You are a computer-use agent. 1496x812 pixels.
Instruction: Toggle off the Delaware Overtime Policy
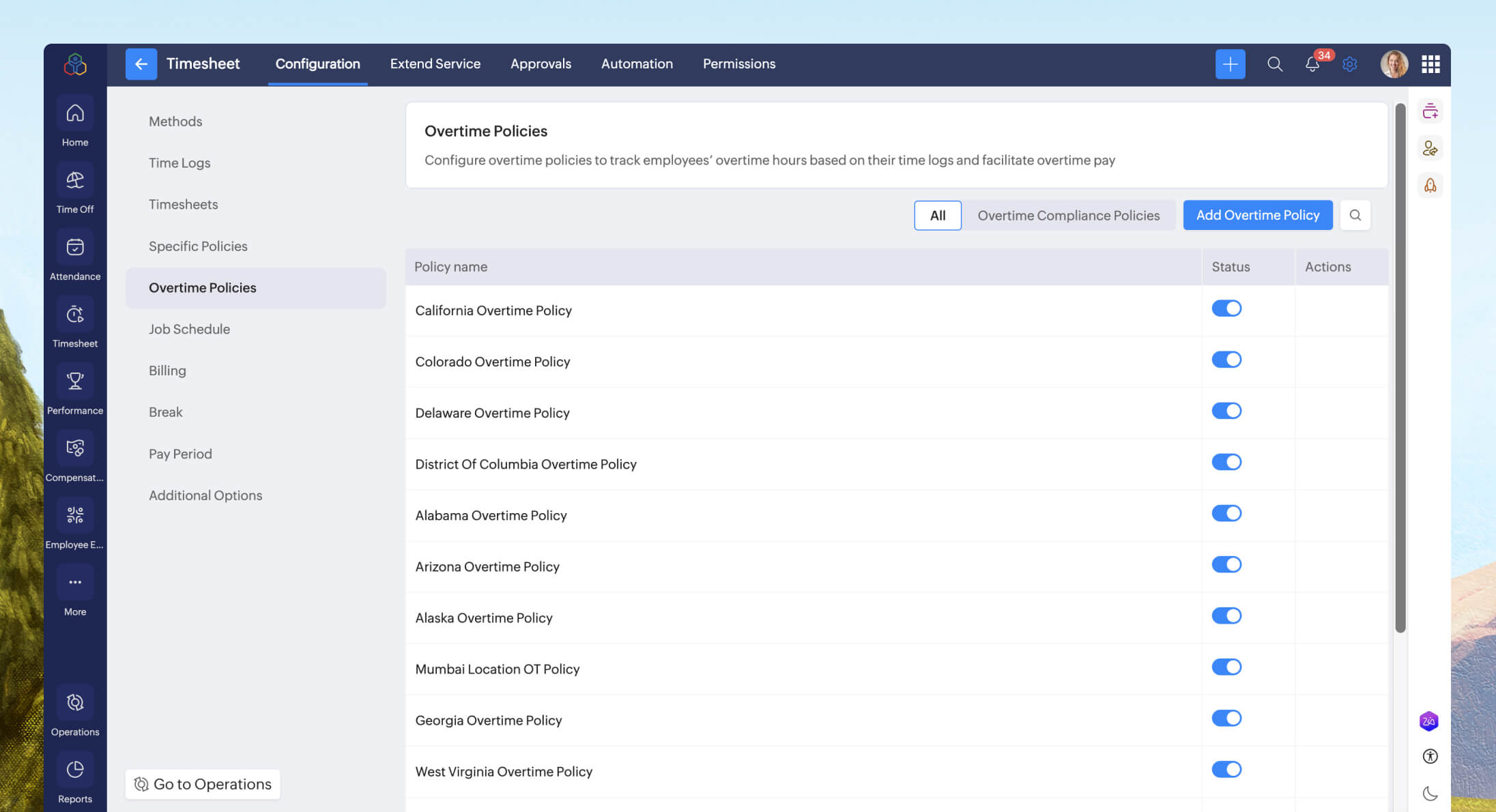1226,411
